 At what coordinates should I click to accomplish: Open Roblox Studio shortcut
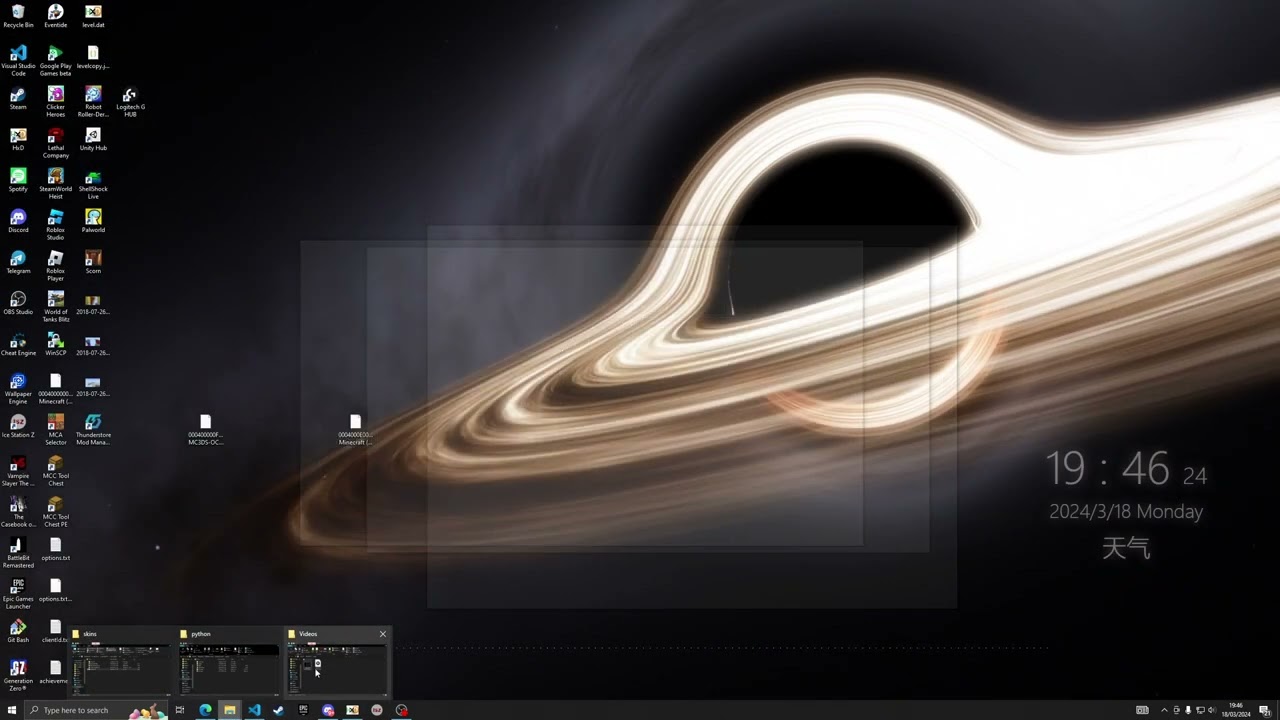[55, 224]
